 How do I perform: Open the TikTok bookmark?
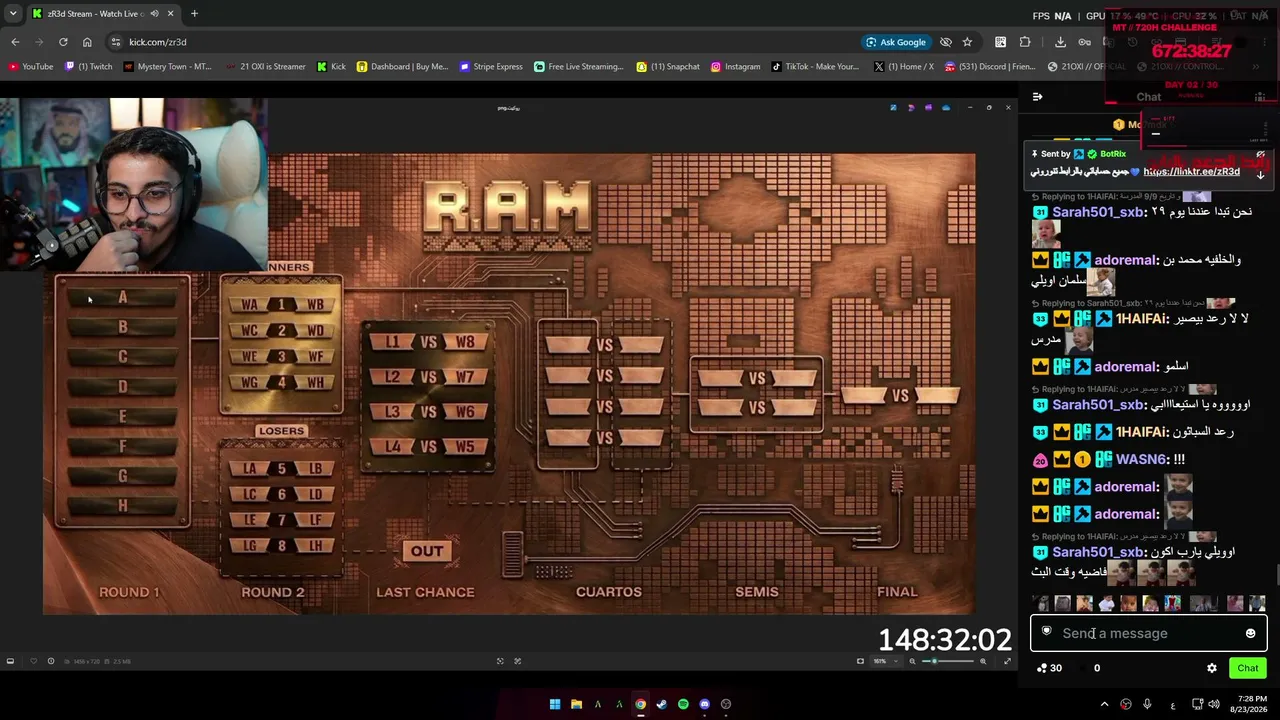pyautogui.click(x=815, y=67)
